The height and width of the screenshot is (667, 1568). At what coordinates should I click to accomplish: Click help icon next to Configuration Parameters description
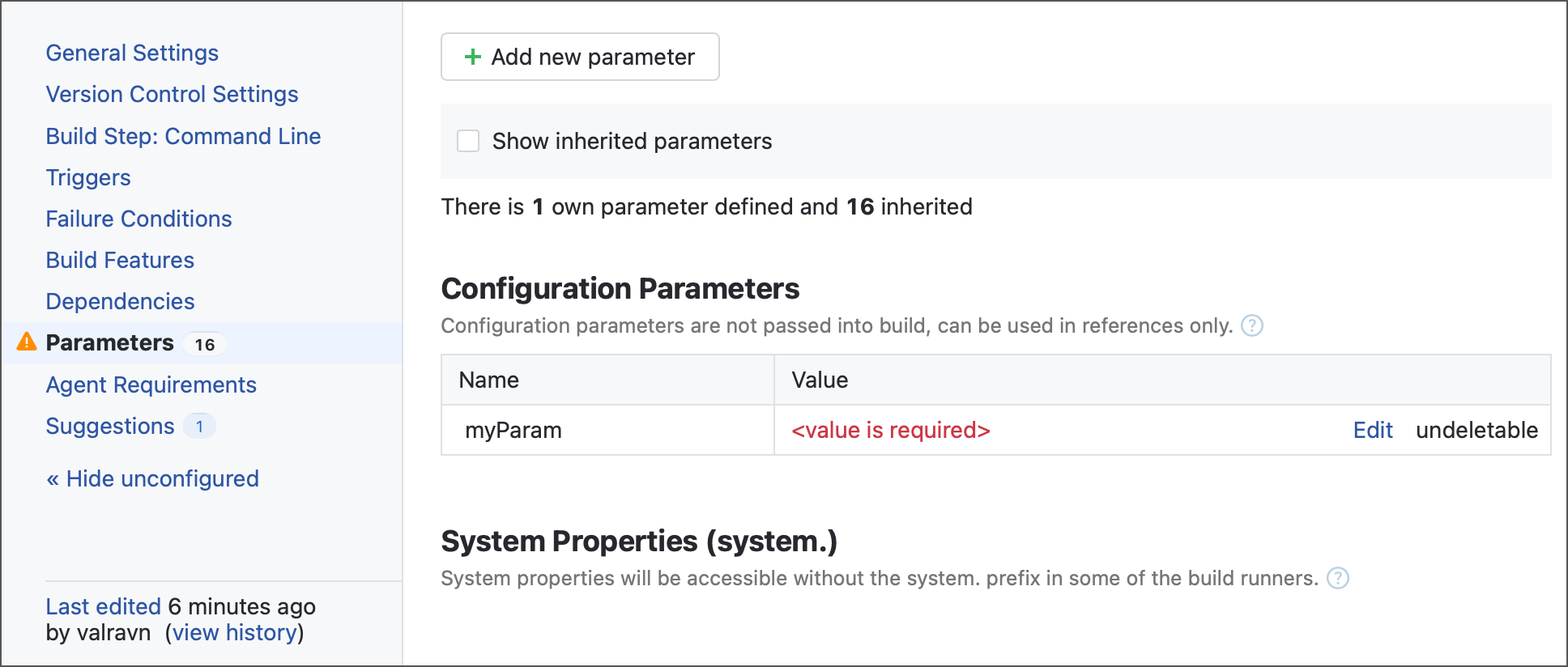click(1252, 325)
